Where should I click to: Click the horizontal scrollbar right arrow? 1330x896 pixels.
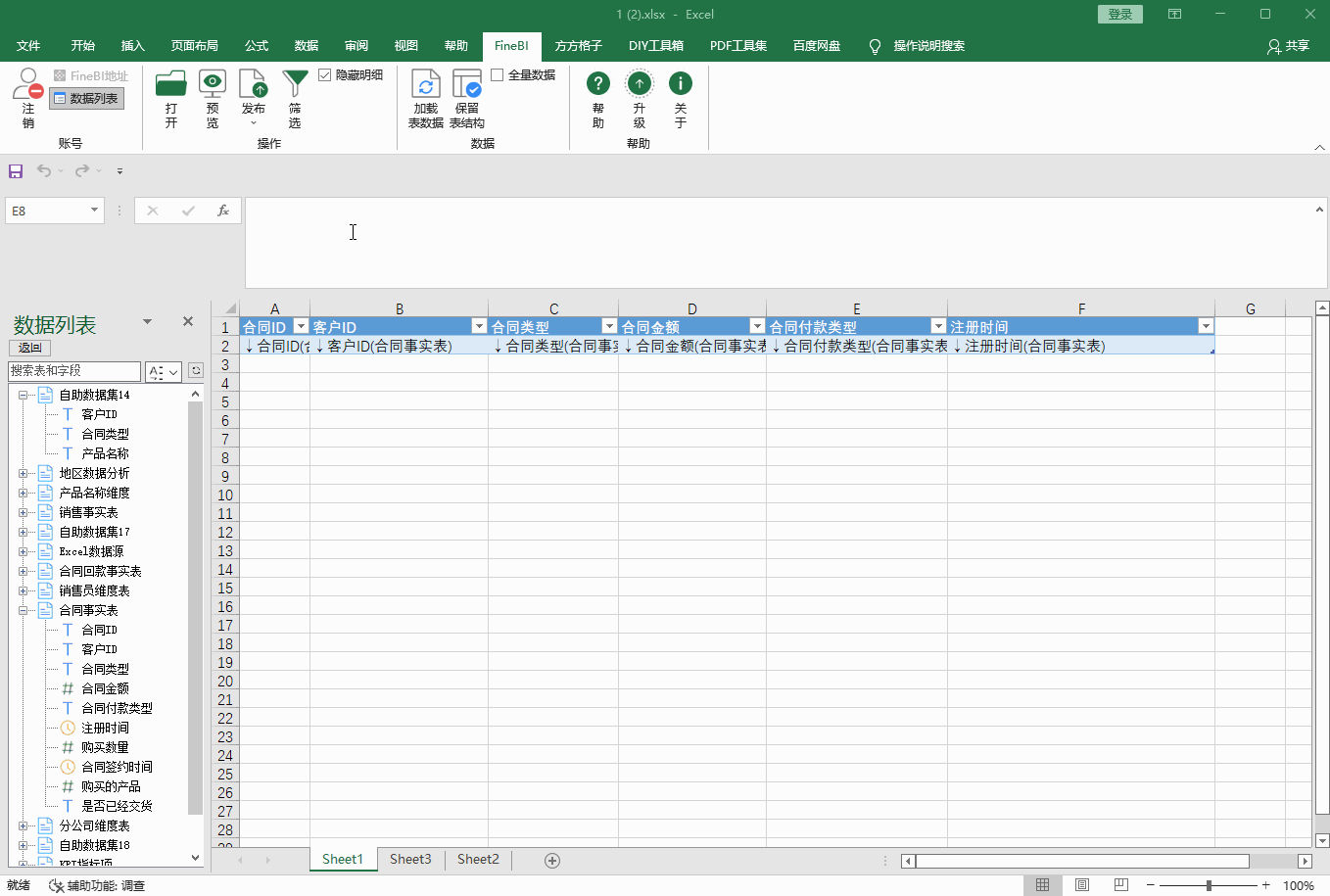coord(1305,861)
